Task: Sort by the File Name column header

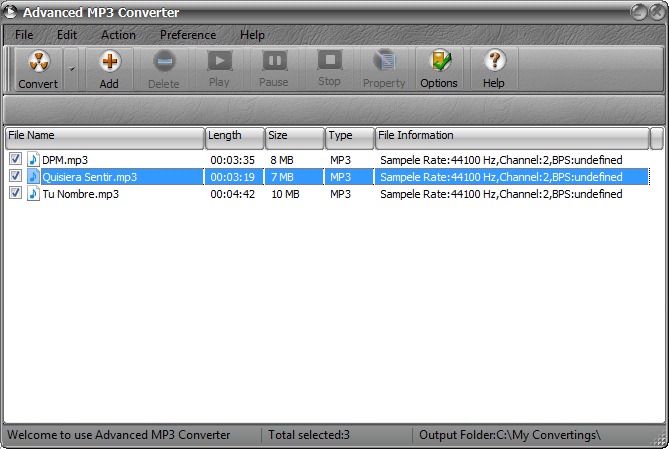Action: (x=105, y=138)
